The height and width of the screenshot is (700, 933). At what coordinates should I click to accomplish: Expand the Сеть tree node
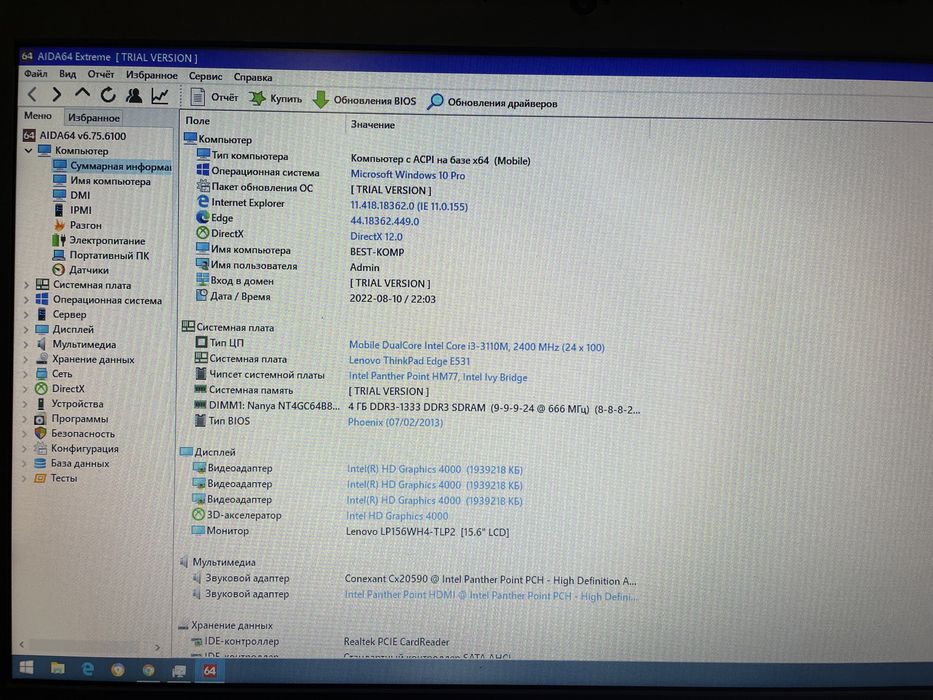point(26,374)
